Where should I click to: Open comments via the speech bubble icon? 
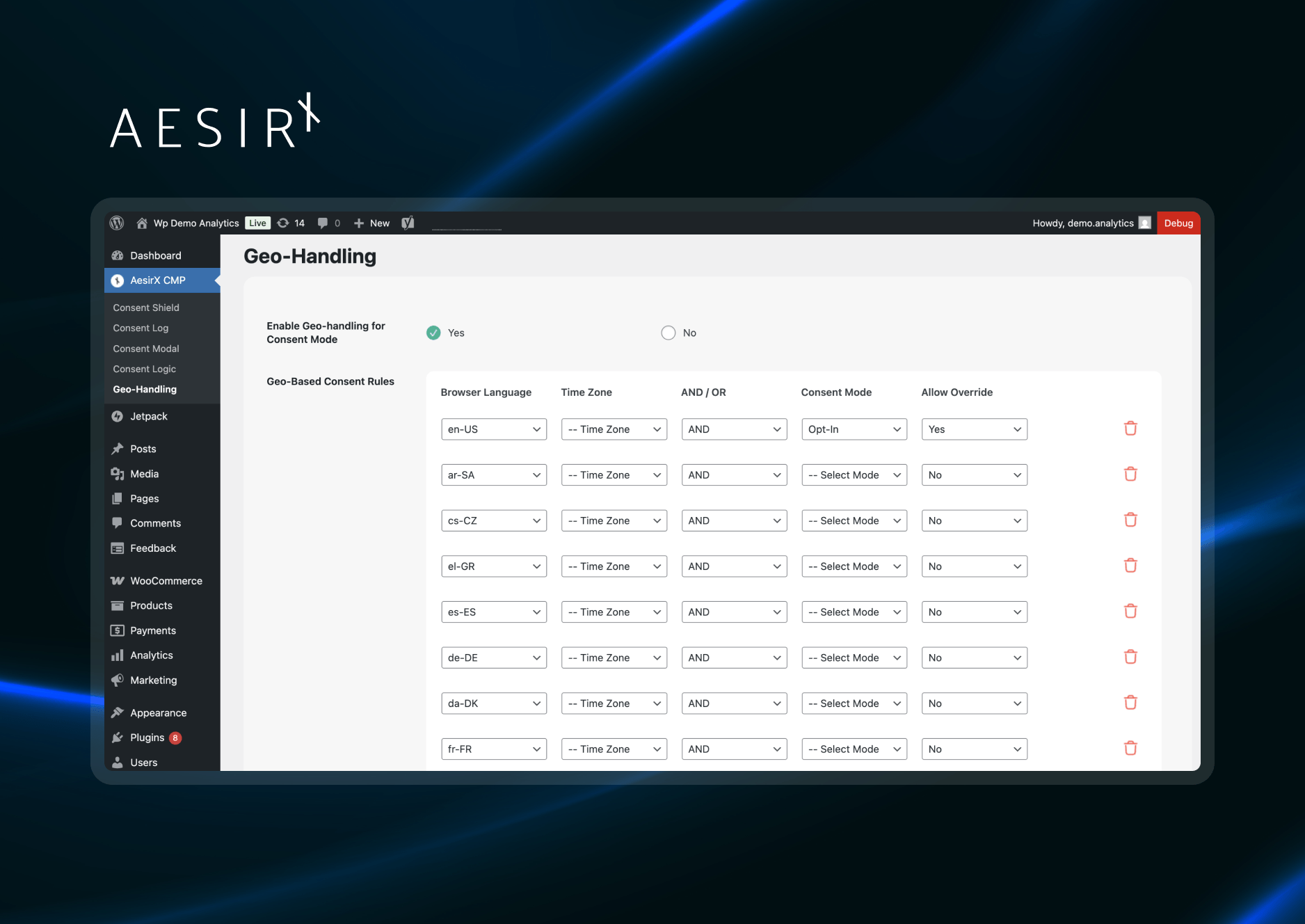click(322, 223)
